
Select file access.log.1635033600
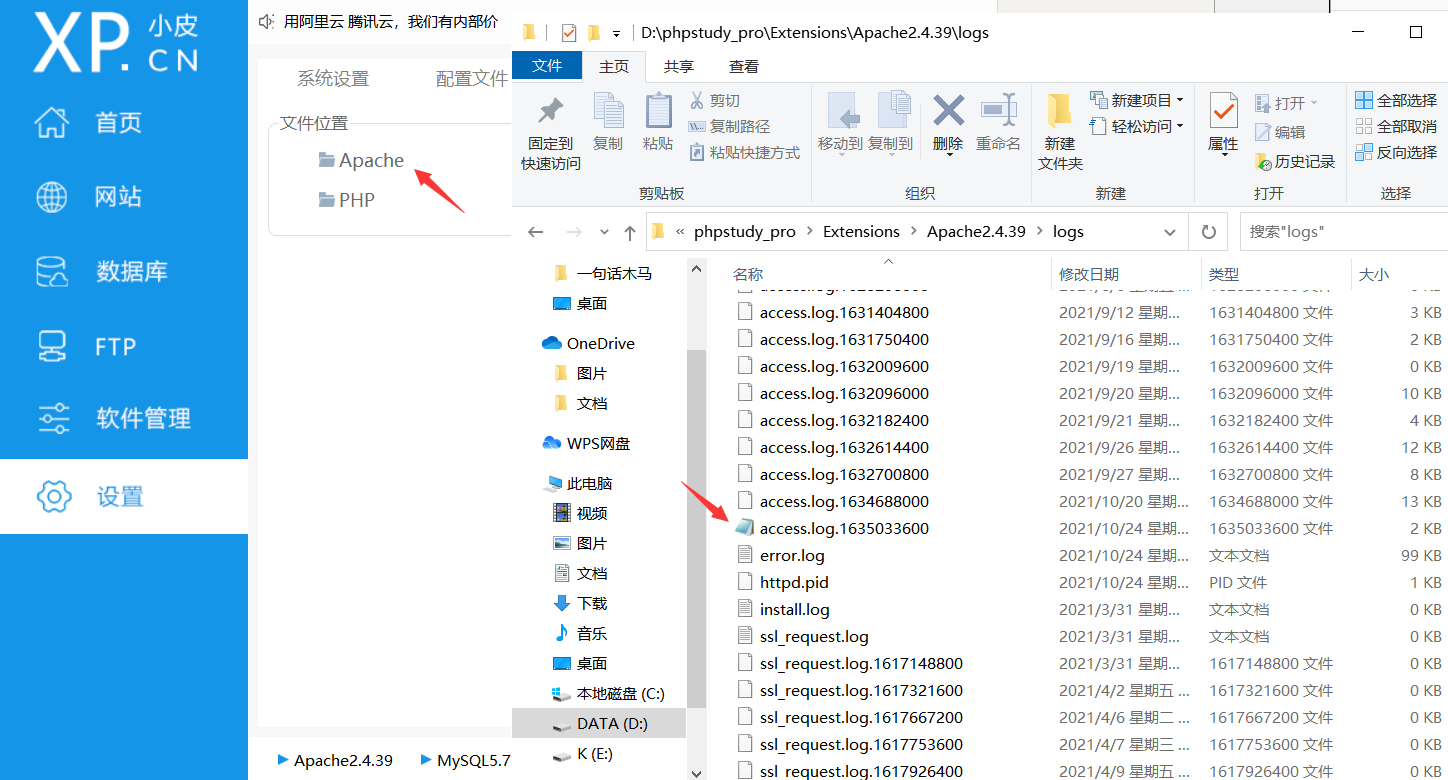click(x=844, y=528)
